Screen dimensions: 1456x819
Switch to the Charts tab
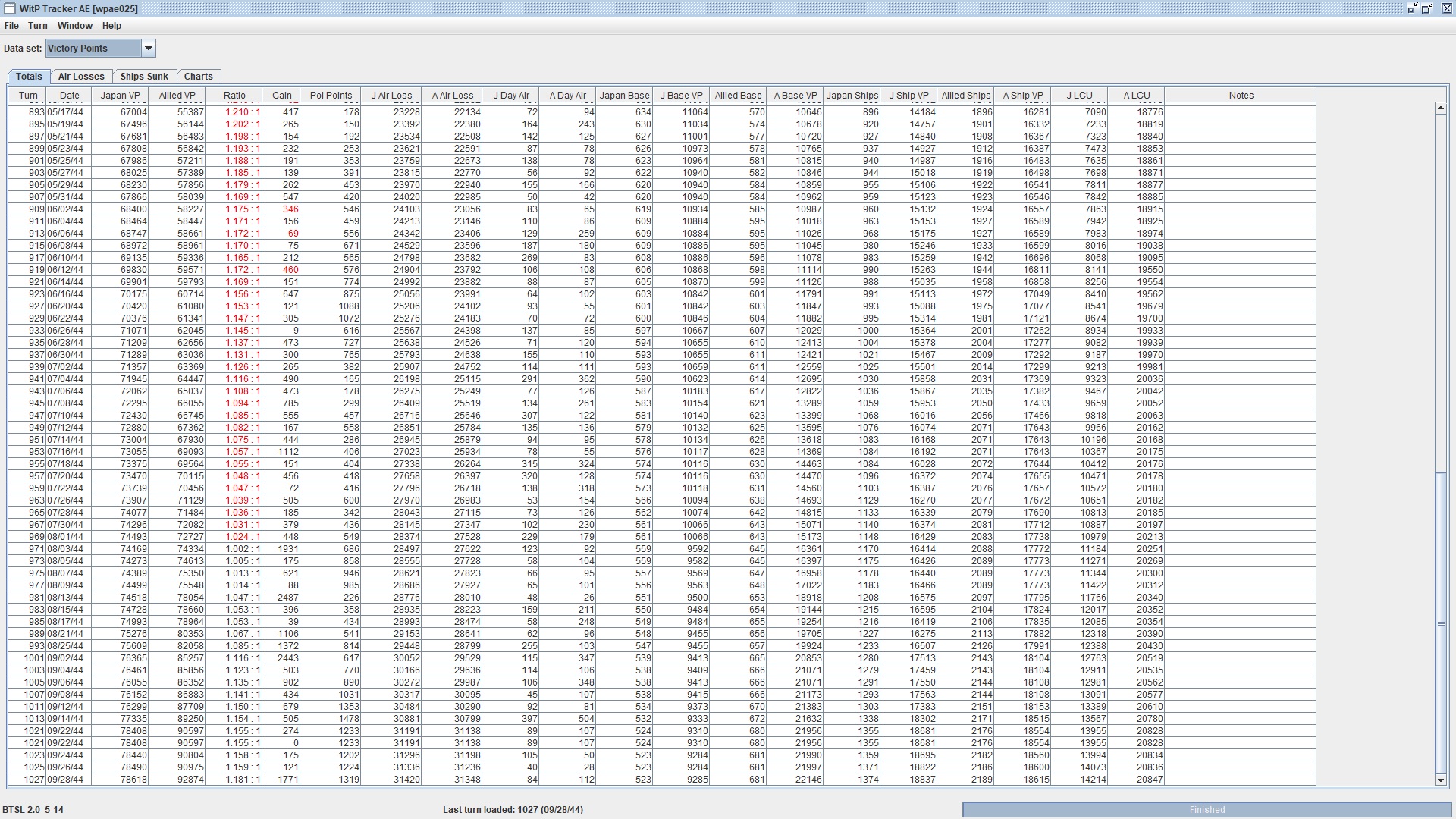(x=198, y=77)
